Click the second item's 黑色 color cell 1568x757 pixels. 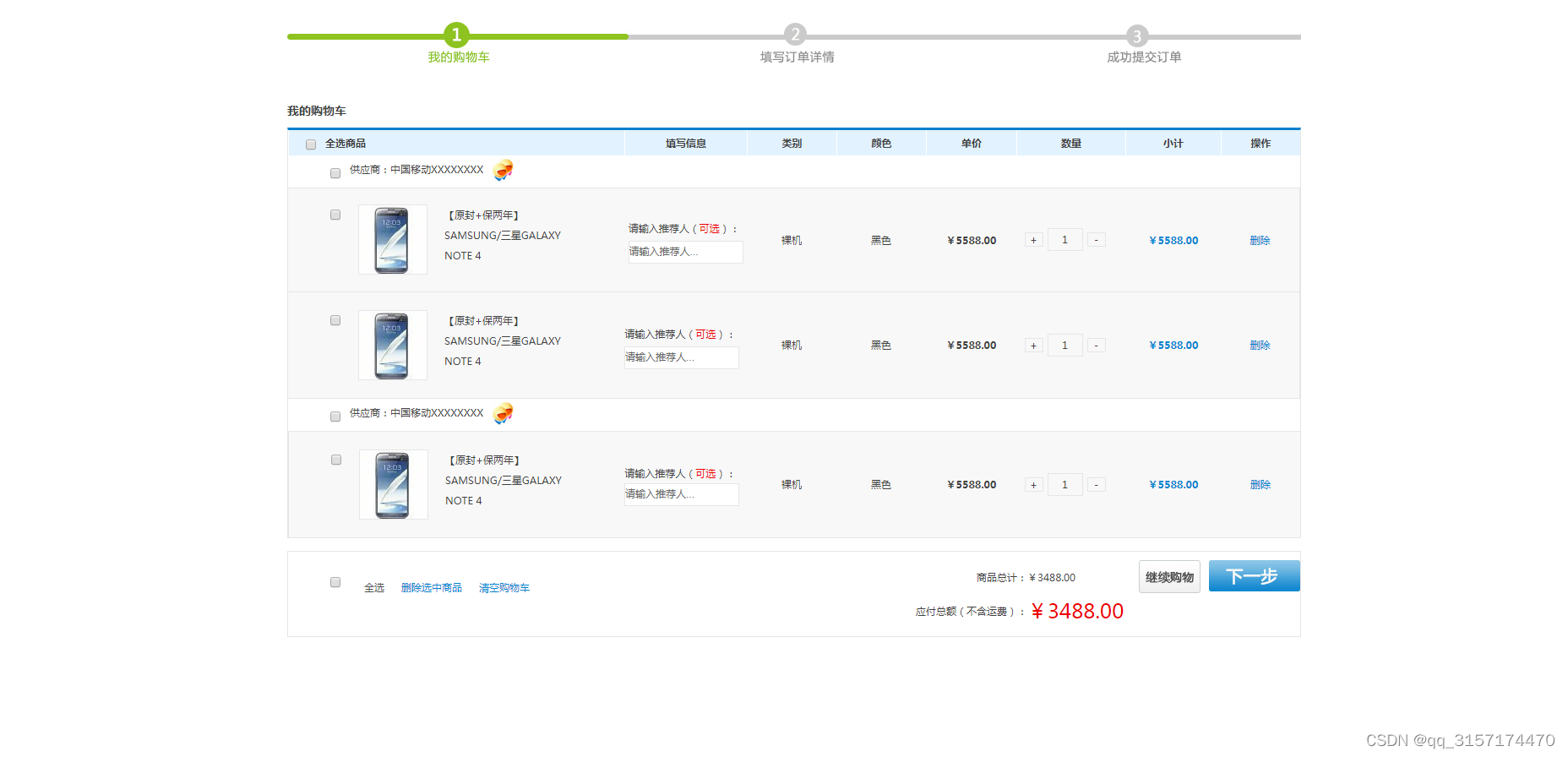(x=881, y=346)
